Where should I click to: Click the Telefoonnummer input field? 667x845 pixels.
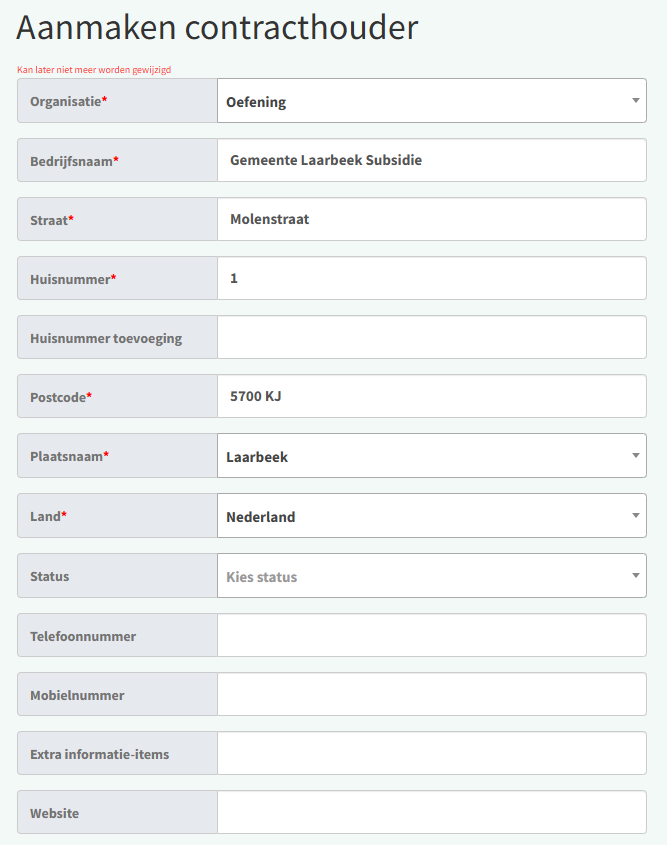coord(431,635)
